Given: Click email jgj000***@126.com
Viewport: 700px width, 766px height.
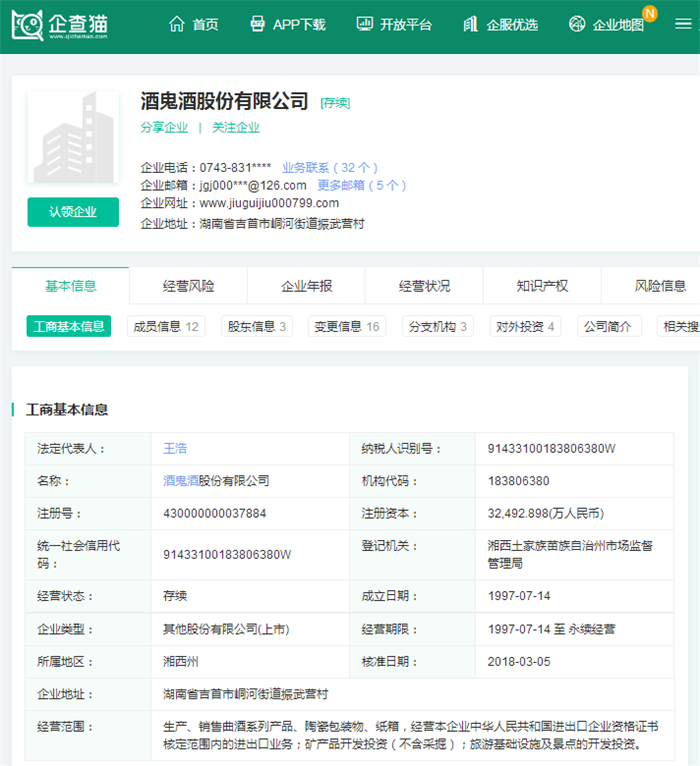Looking at the screenshot, I should point(253,185).
